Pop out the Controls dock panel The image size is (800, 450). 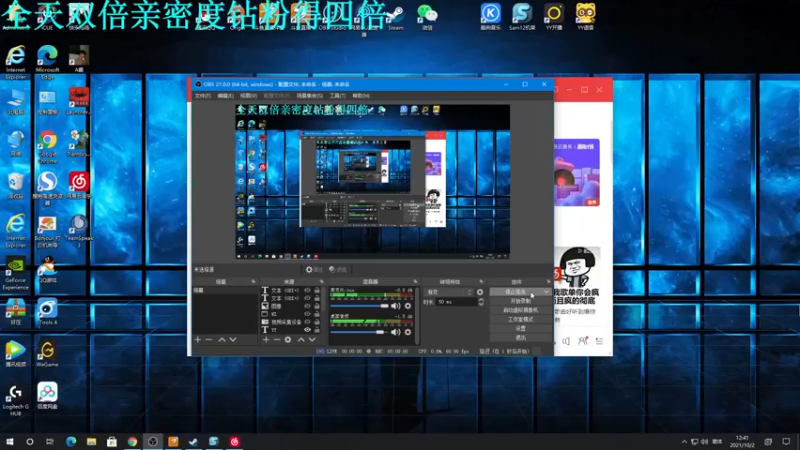coord(548,282)
